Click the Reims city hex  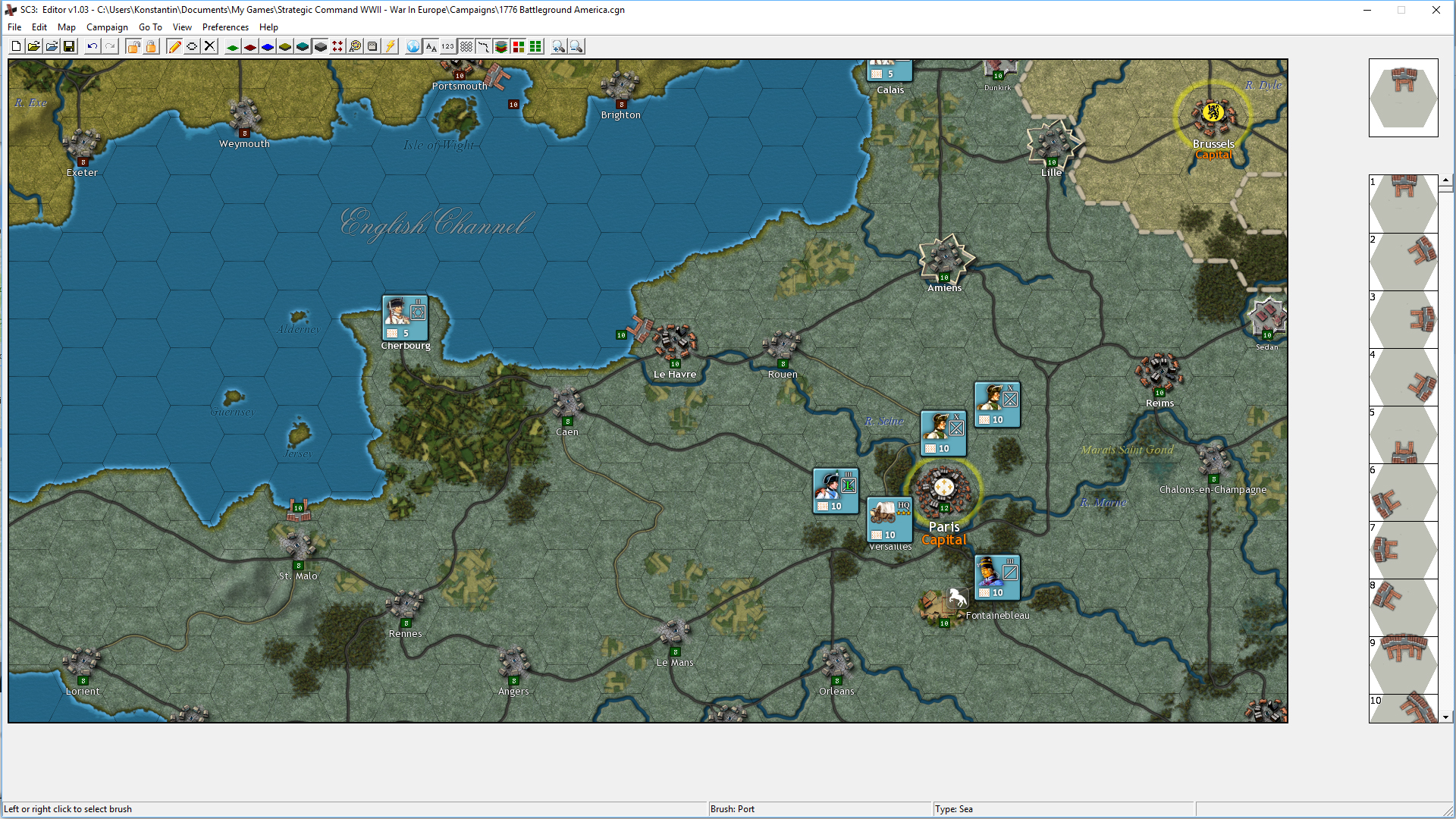click(x=1159, y=372)
